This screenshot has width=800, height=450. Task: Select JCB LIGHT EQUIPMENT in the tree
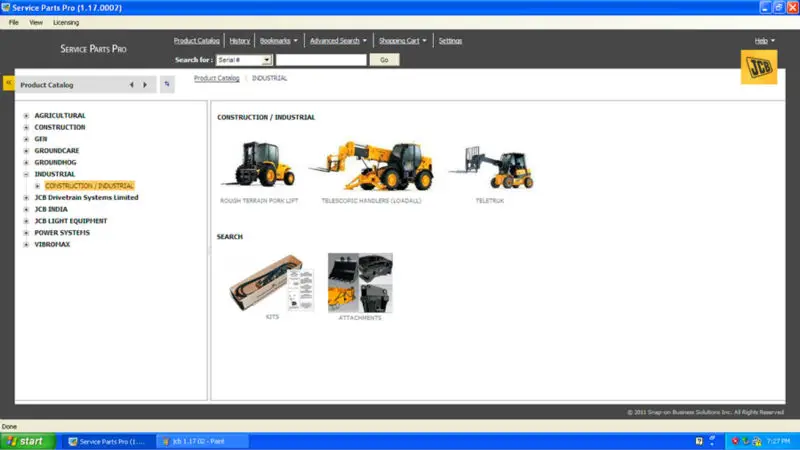pyautogui.click(x=70, y=221)
